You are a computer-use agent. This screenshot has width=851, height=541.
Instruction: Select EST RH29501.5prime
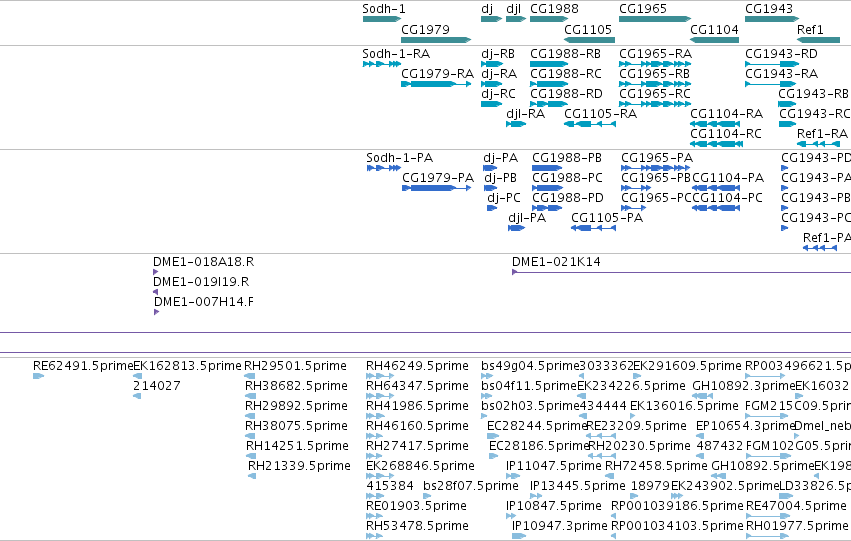coord(295,366)
